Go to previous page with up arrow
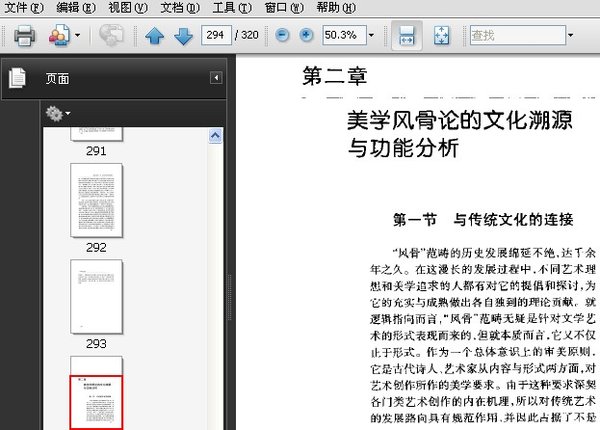The height and width of the screenshot is (430, 600). pyautogui.click(x=154, y=36)
